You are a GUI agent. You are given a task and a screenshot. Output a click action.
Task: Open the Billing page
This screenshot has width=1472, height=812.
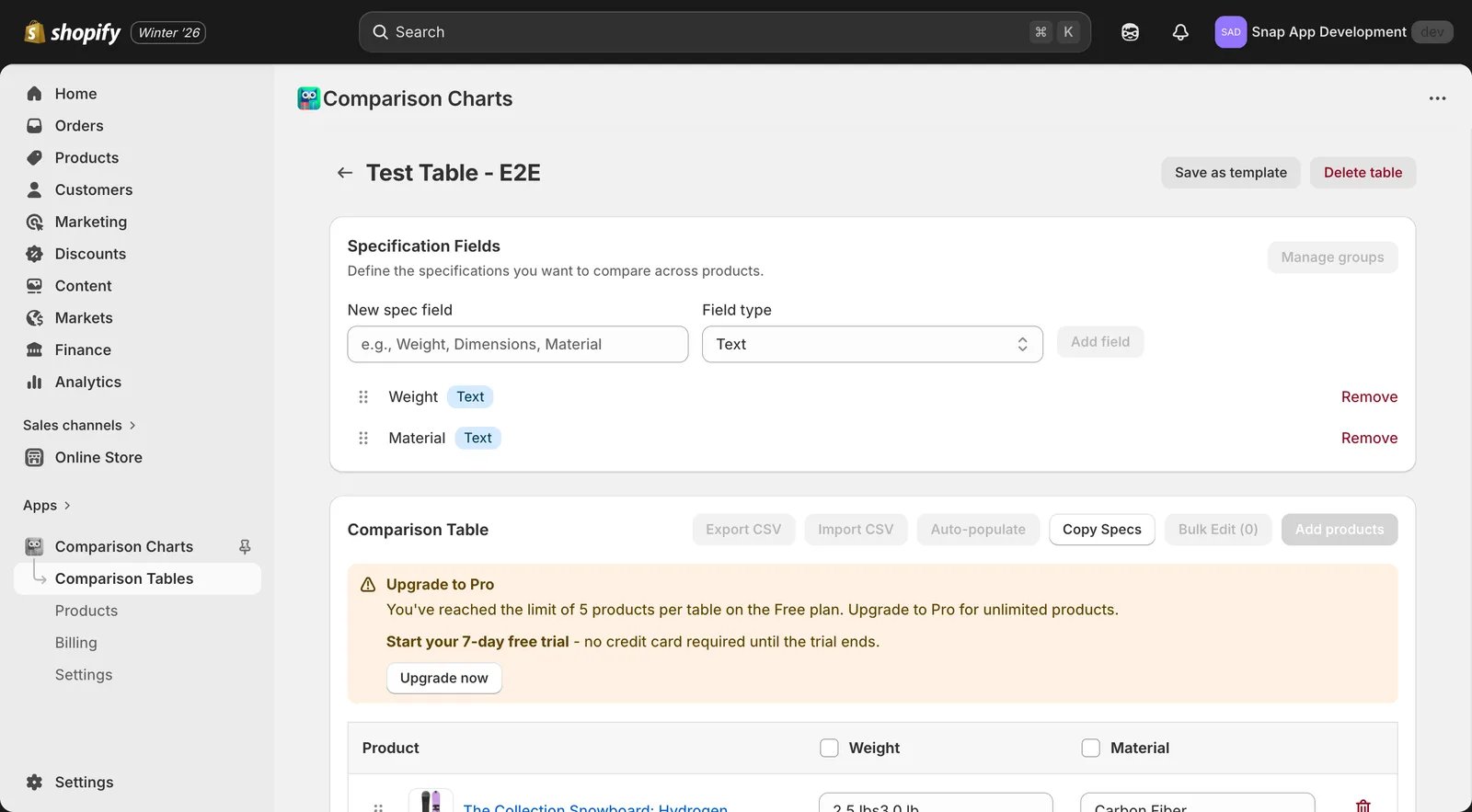(76, 643)
